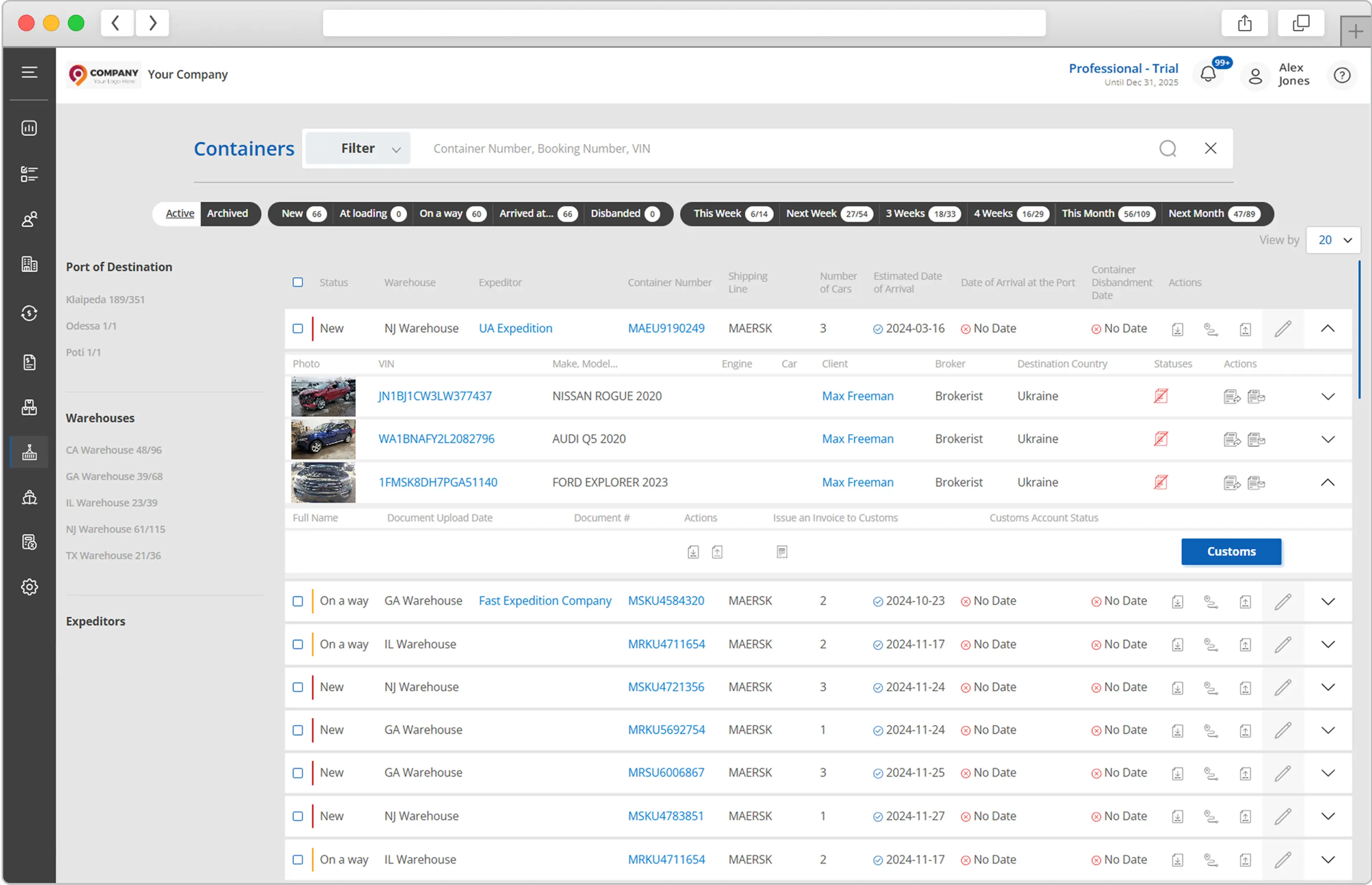This screenshot has width=1372, height=885.
Task: Click the download icon in the customs document row
Action: [x=693, y=552]
